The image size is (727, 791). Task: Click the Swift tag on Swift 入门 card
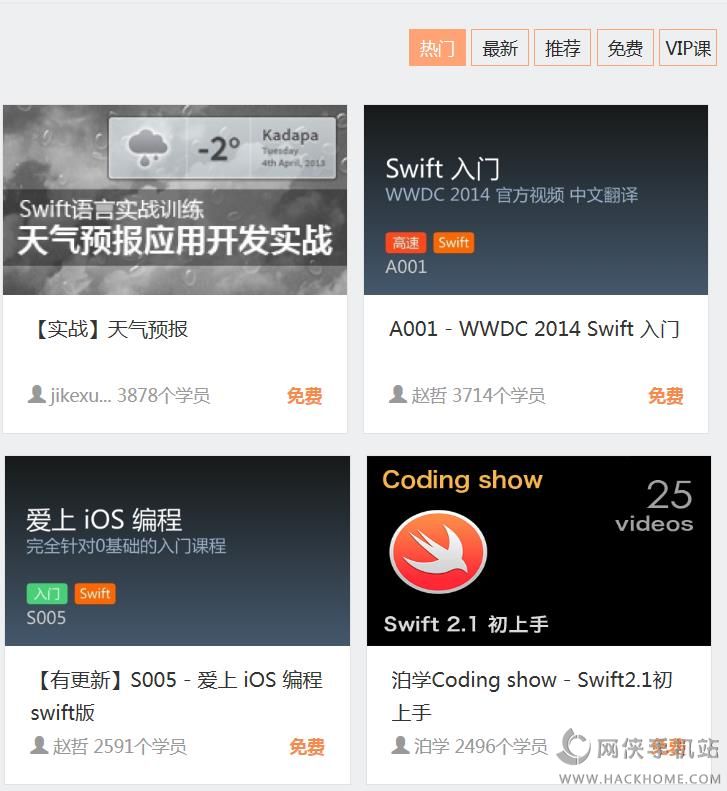pyautogui.click(x=454, y=243)
